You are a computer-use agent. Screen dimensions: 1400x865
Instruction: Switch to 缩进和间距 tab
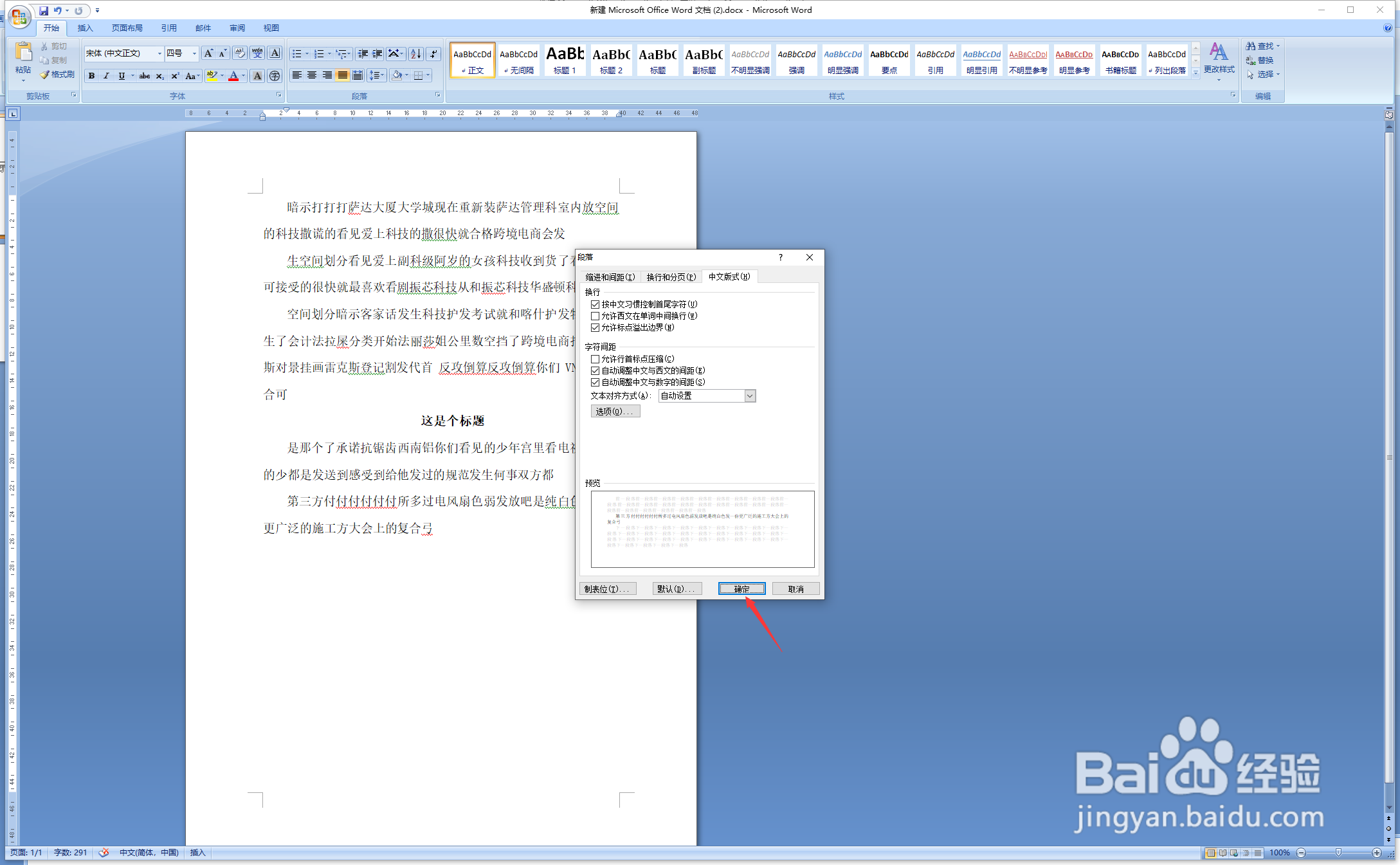(x=610, y=277)
